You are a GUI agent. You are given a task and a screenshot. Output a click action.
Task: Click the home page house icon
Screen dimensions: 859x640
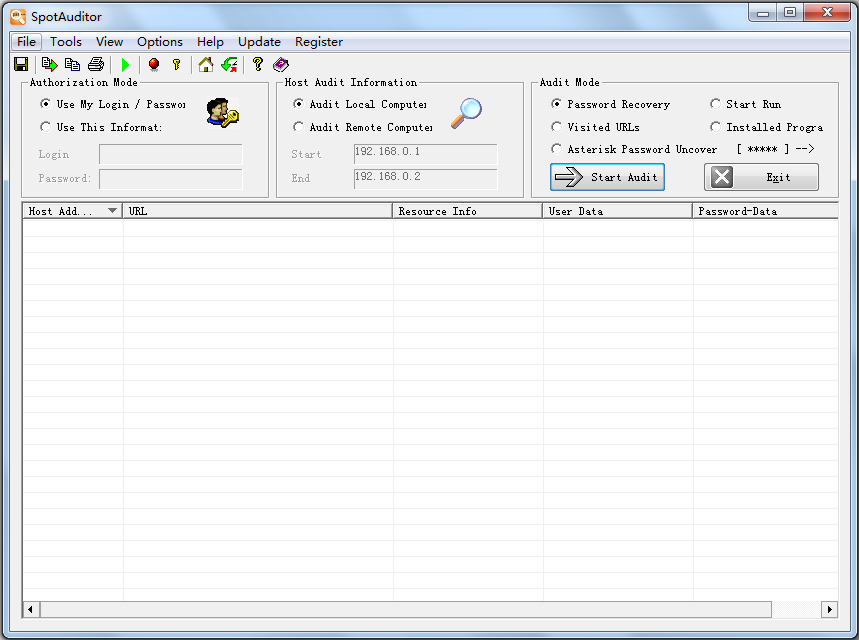(x=206, y=64)
